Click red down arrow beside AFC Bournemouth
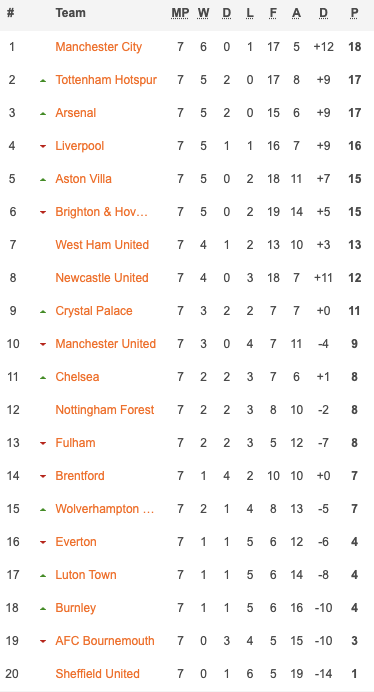The image size is (374, 692). click(x=43, y=641)
